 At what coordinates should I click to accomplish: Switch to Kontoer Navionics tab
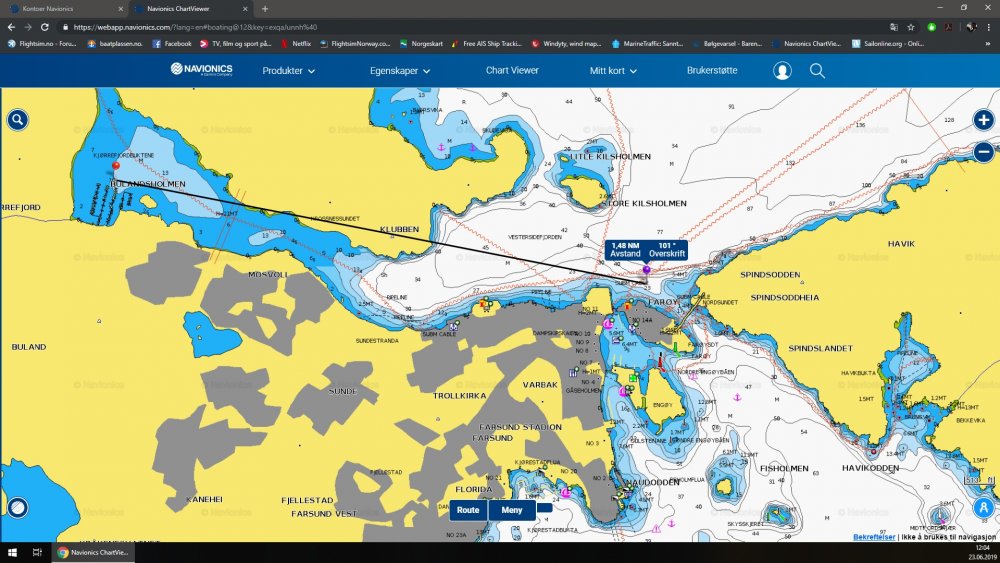point(64,9)
